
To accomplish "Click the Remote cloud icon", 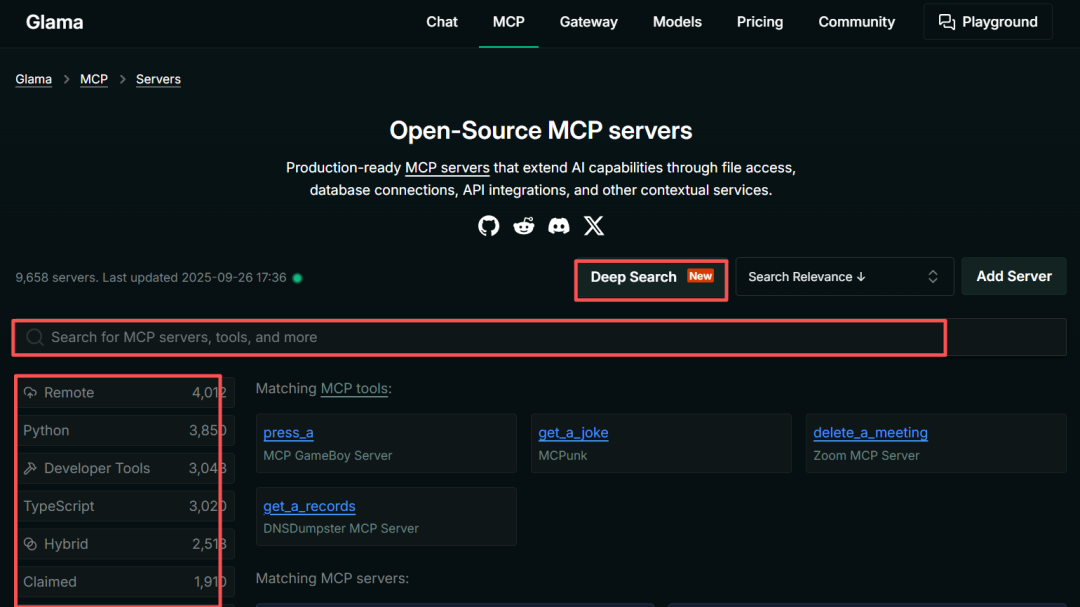I will 30,393.
